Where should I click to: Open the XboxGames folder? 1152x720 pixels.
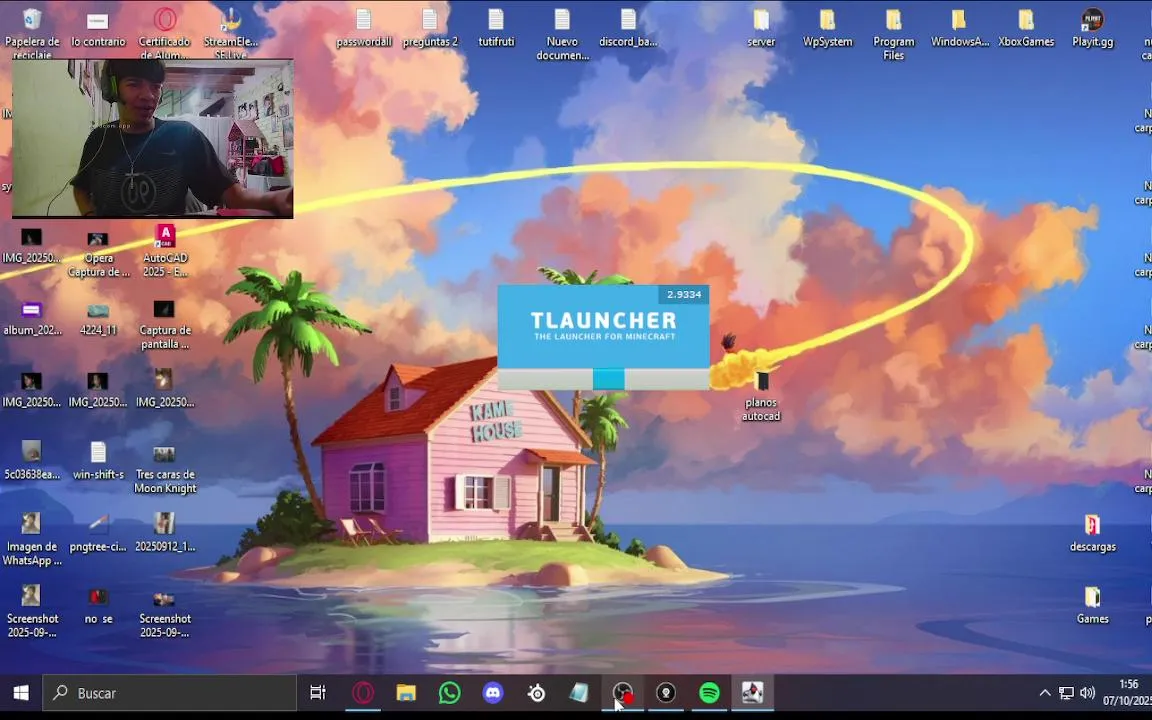click(x=1026, y=29)
